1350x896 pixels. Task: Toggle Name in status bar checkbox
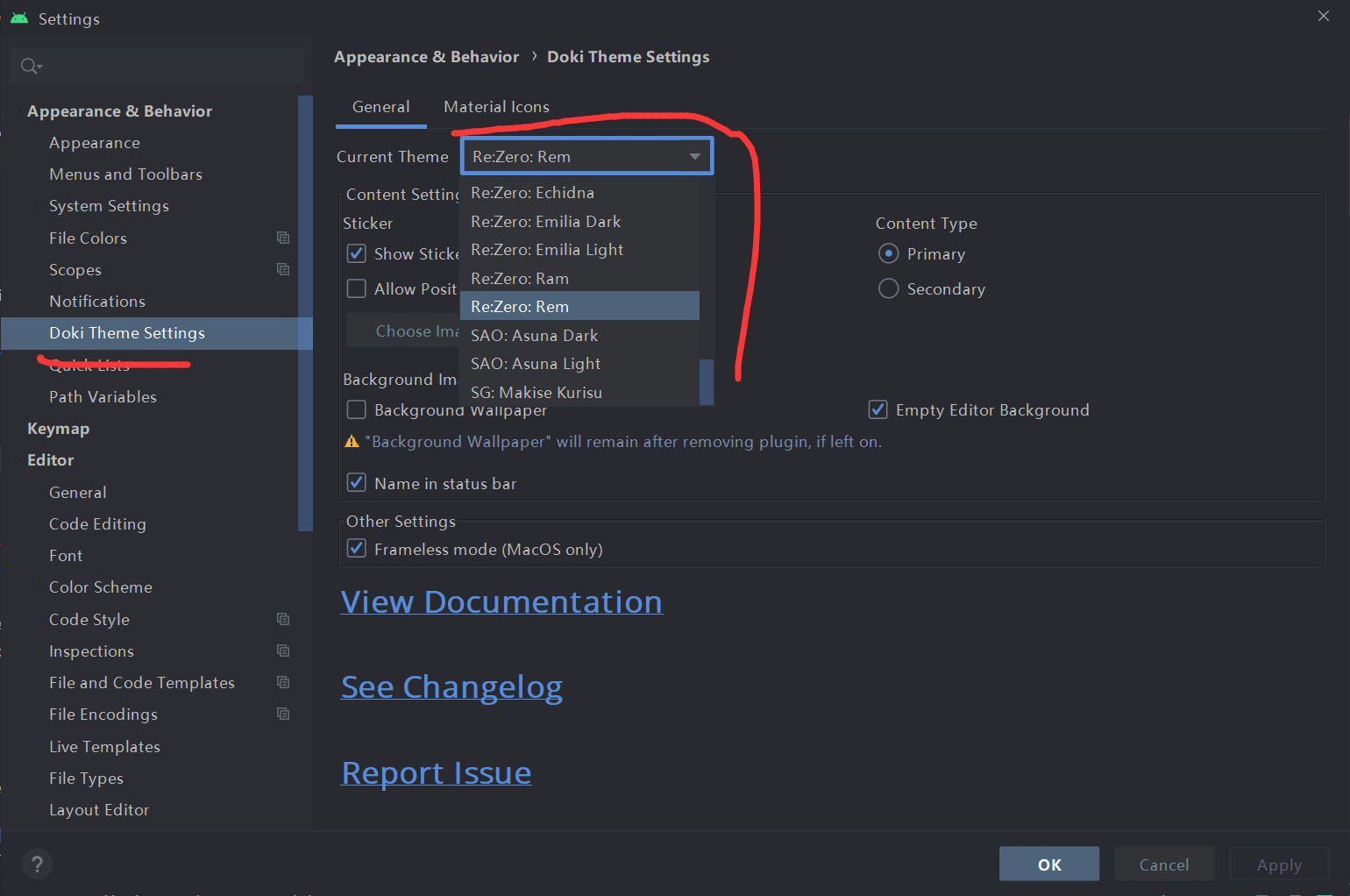pos(357,482)
